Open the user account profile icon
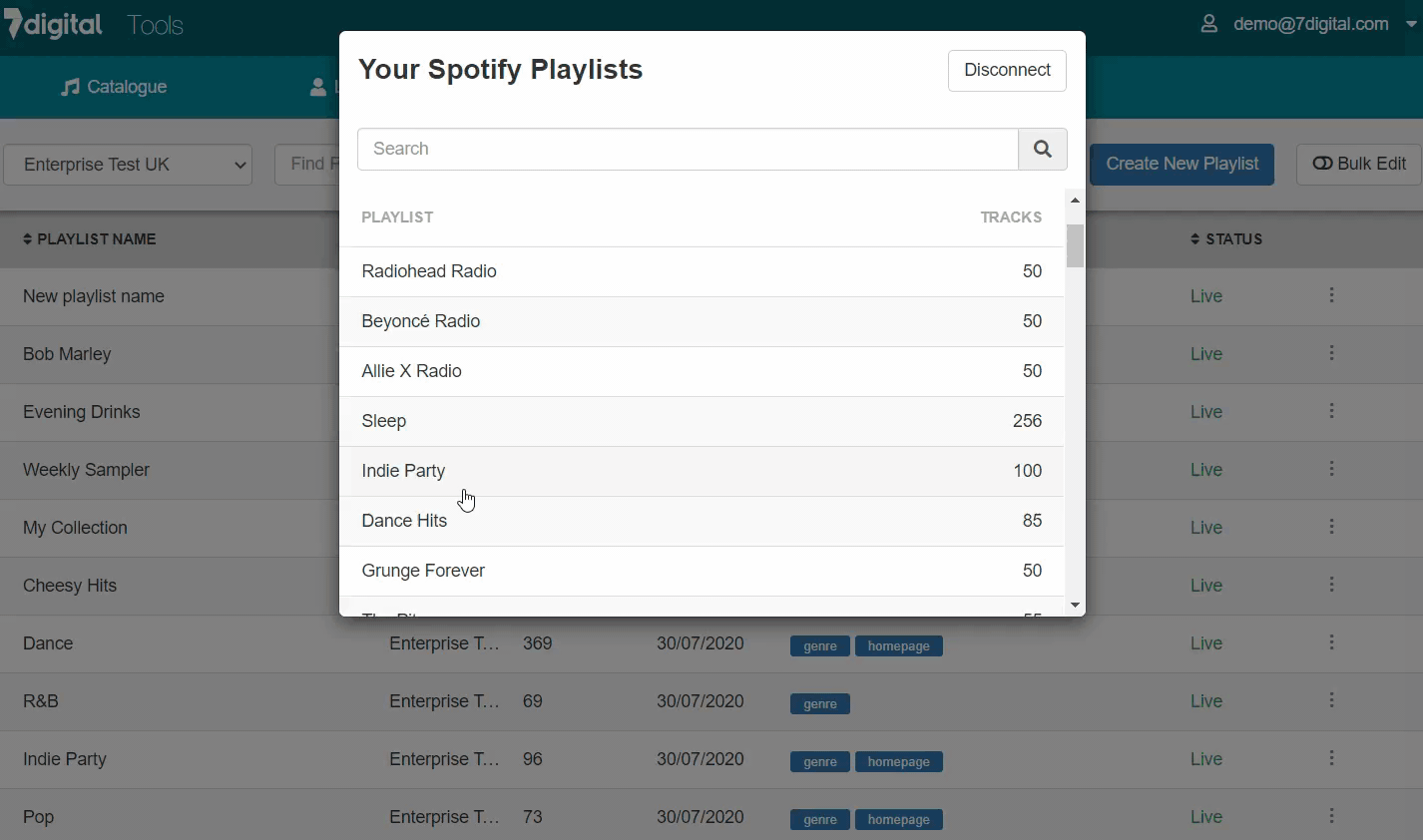Viewport: 1423px width, 840px height. pos(1208,24)
